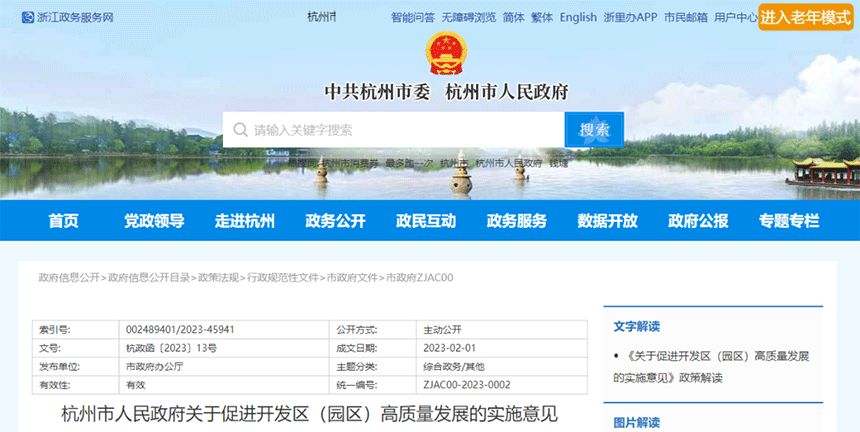This screenshot has width=860, height=432.
Task: Switch to 繁体 traditional Chinese
Action: [x=542, y=17]
